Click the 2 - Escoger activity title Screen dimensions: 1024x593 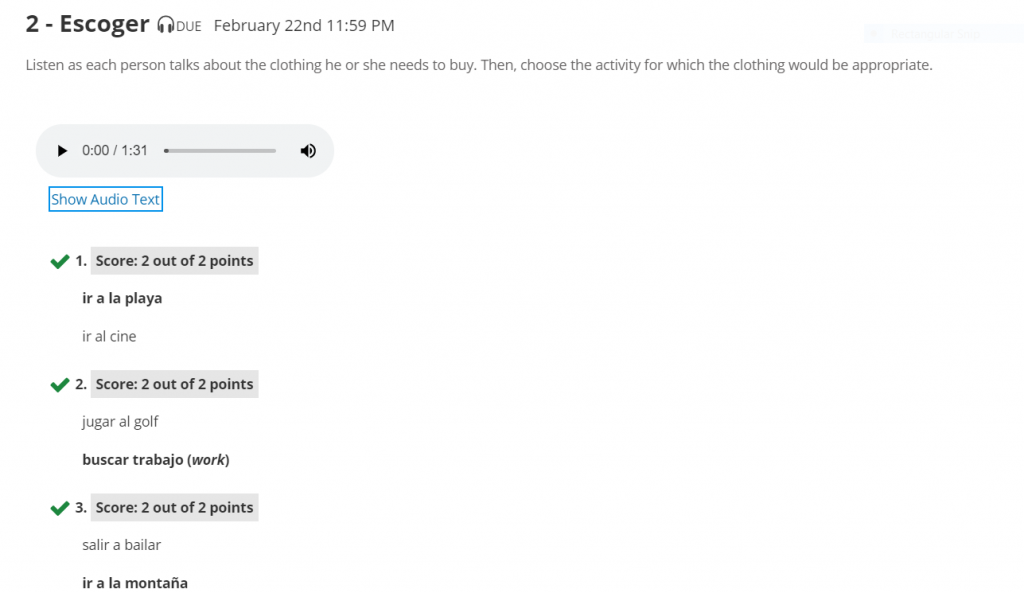88,24
